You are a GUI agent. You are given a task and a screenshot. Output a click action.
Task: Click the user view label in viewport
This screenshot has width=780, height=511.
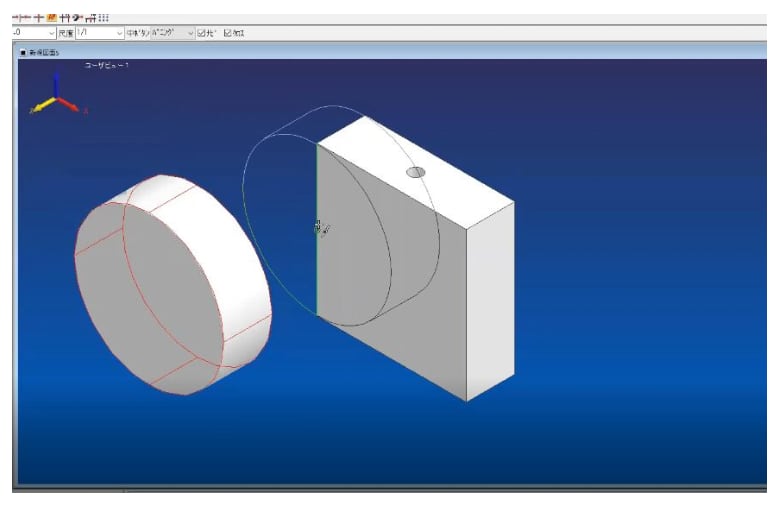[x=107, y=65]
